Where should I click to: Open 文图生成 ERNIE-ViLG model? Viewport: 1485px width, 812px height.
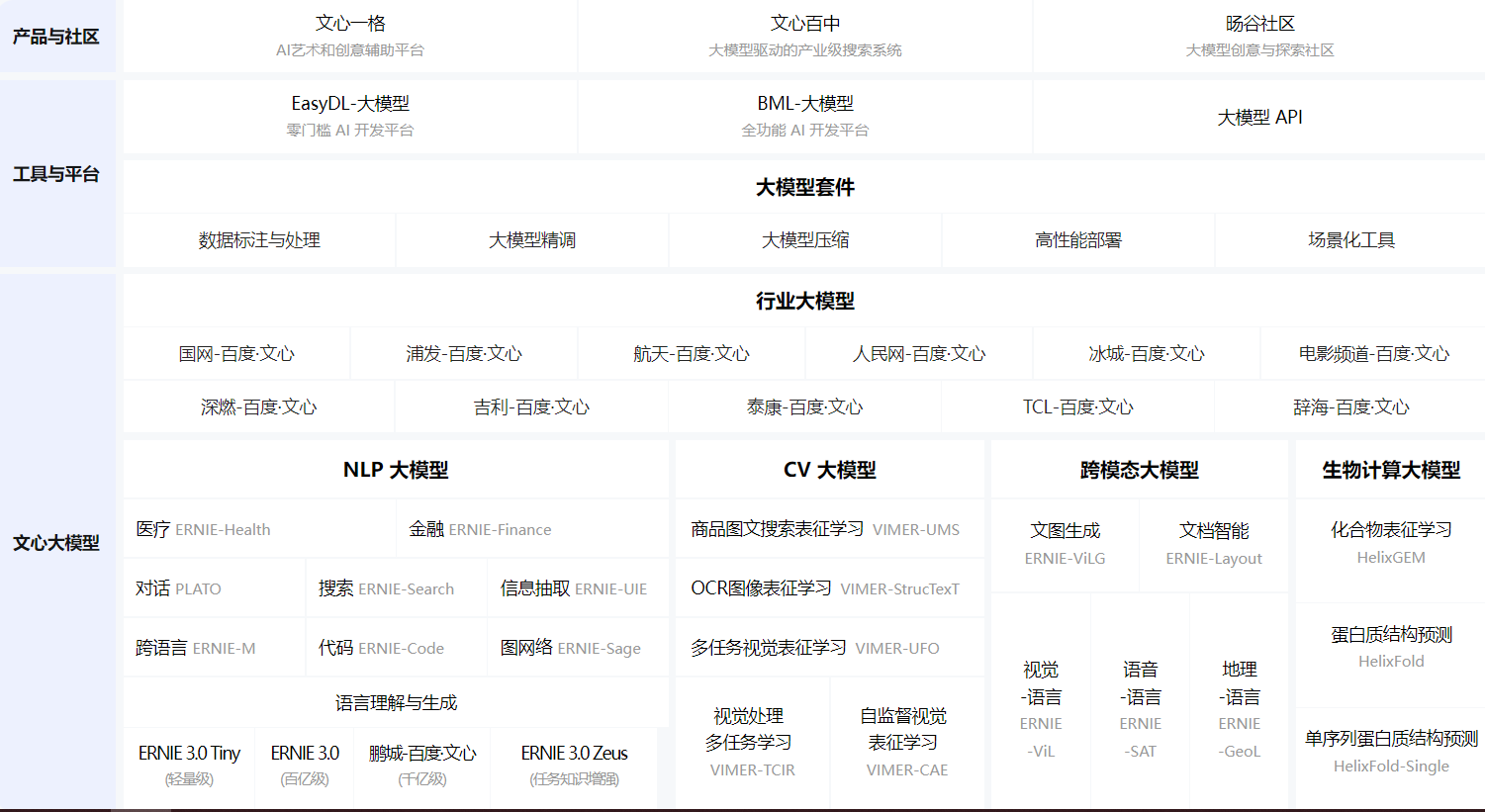1065,544
